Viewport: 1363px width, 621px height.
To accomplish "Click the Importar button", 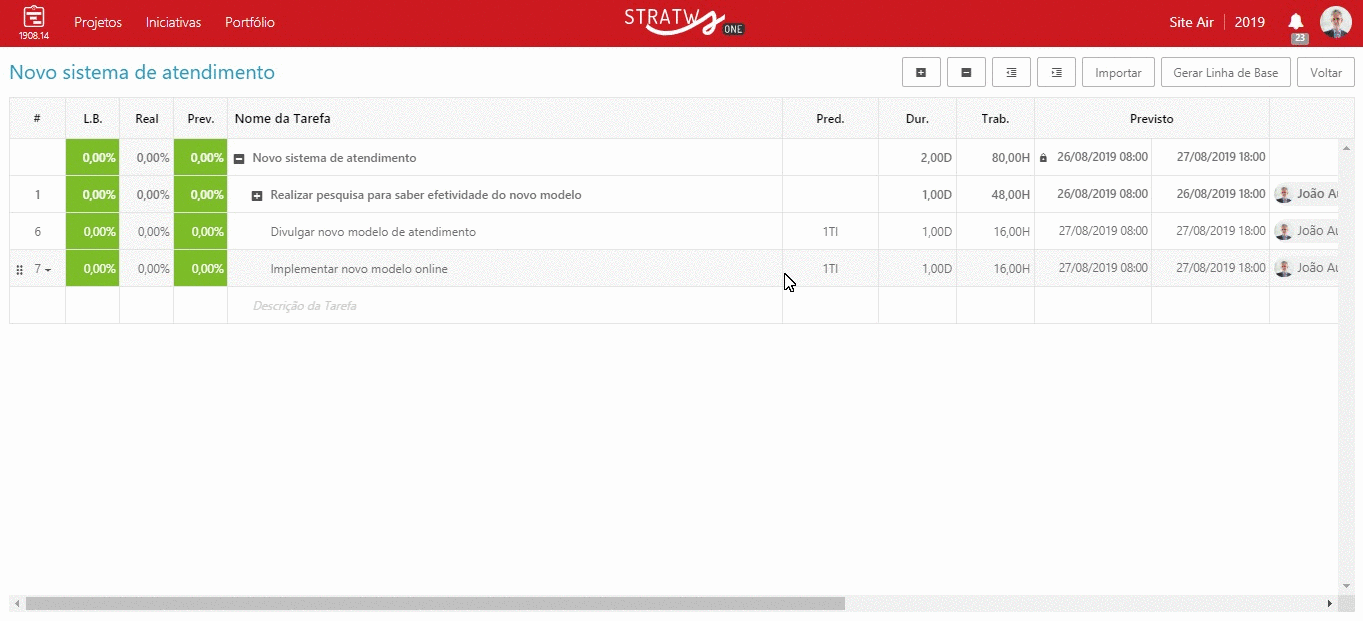I will click(1118, 73).
